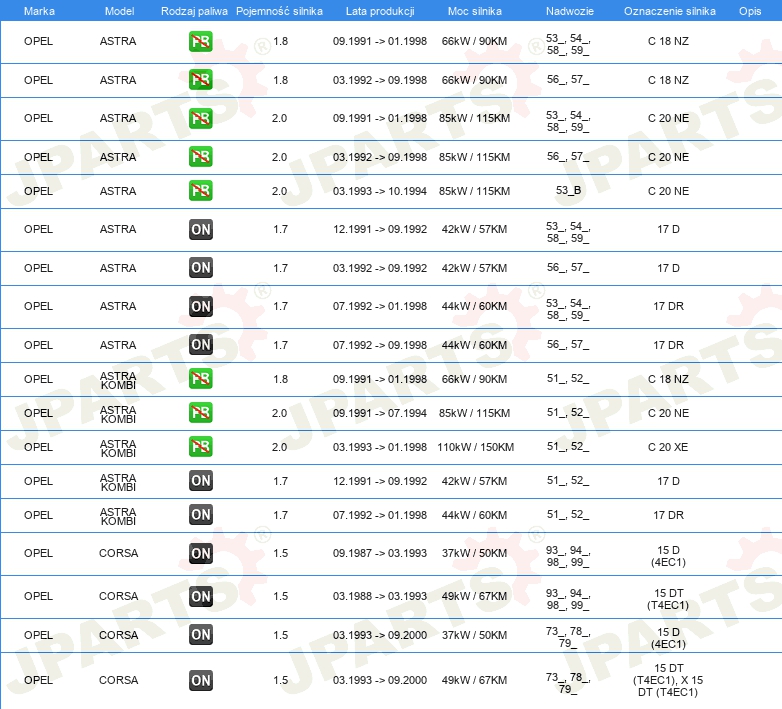Select engine code 17 D in the Astra Kombi row
782x709 pixels.
point(668,481)
